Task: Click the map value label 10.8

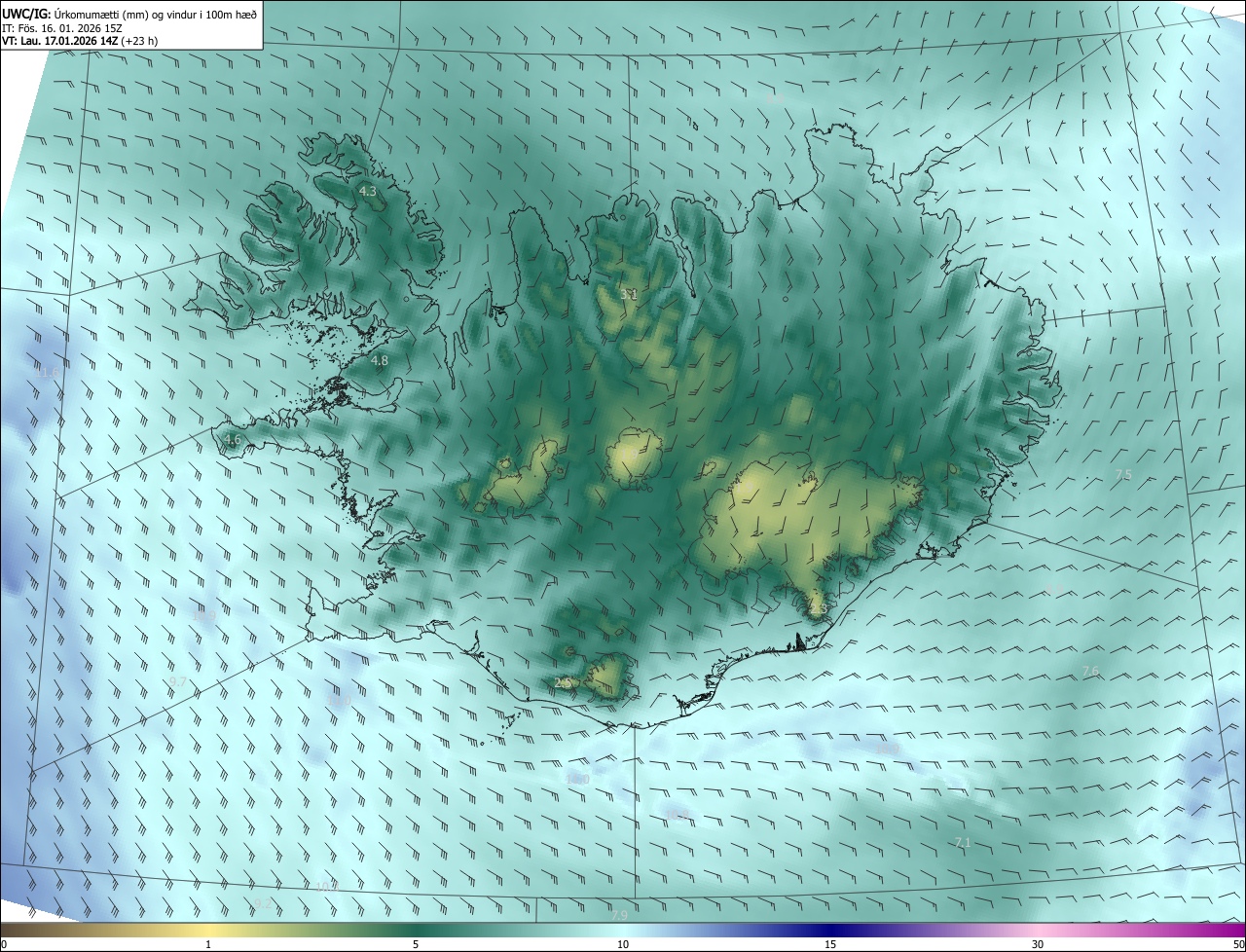Action: point(678,815)
